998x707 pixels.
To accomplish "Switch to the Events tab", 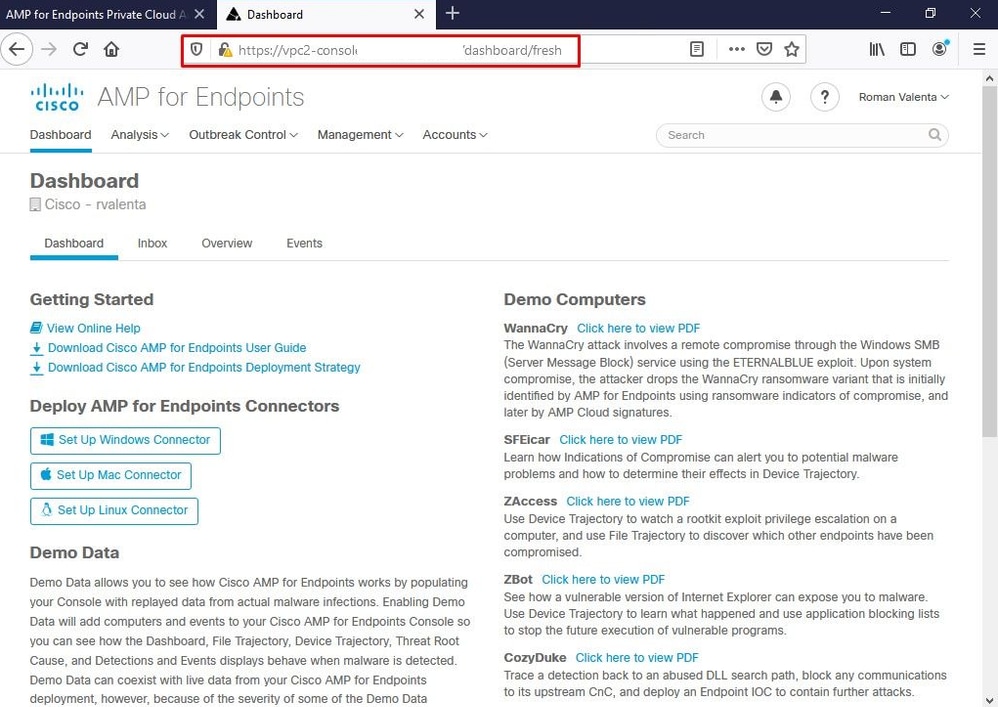I will coord(304,243).
